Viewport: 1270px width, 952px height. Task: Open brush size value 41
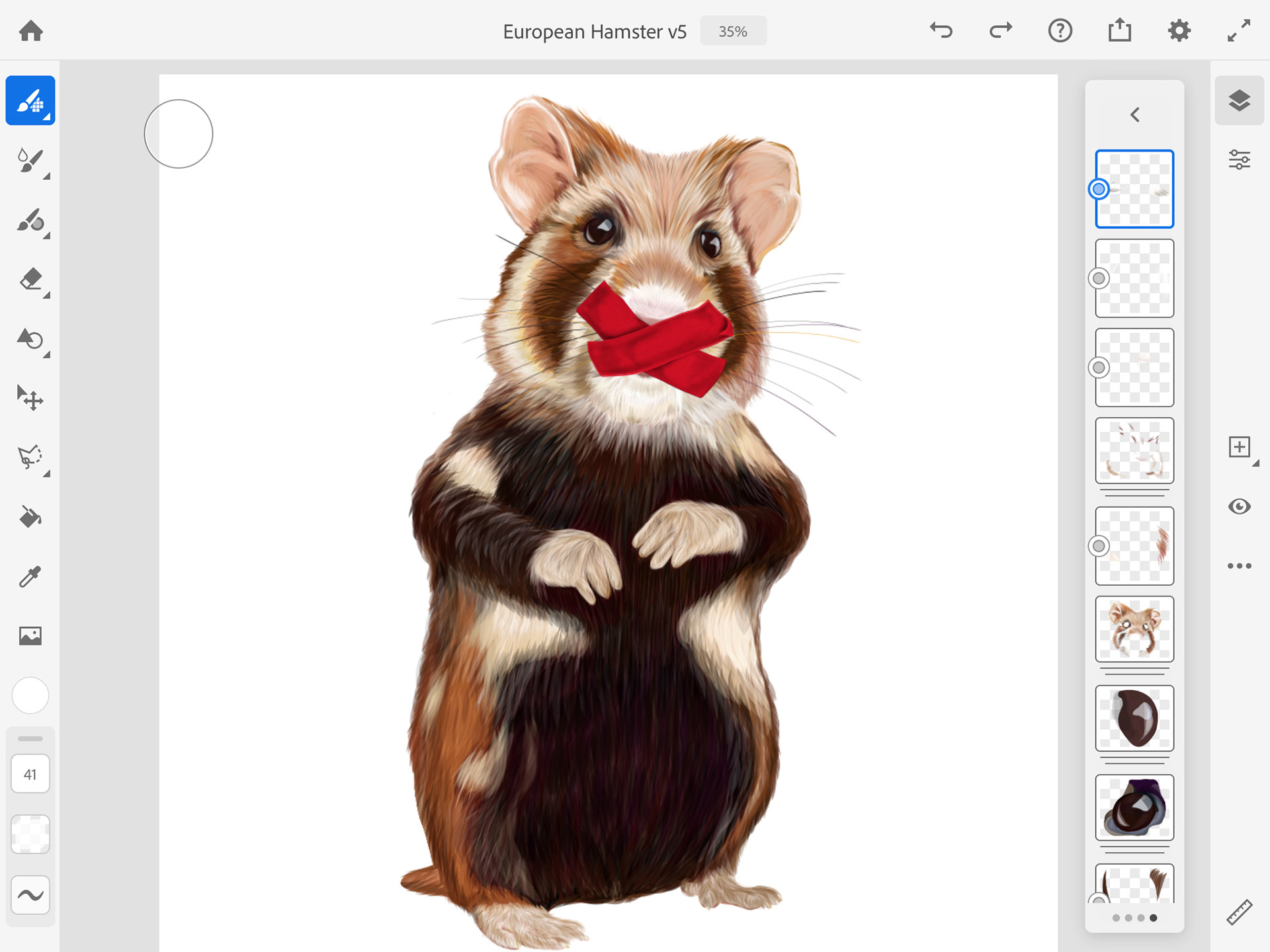[30, 774]
